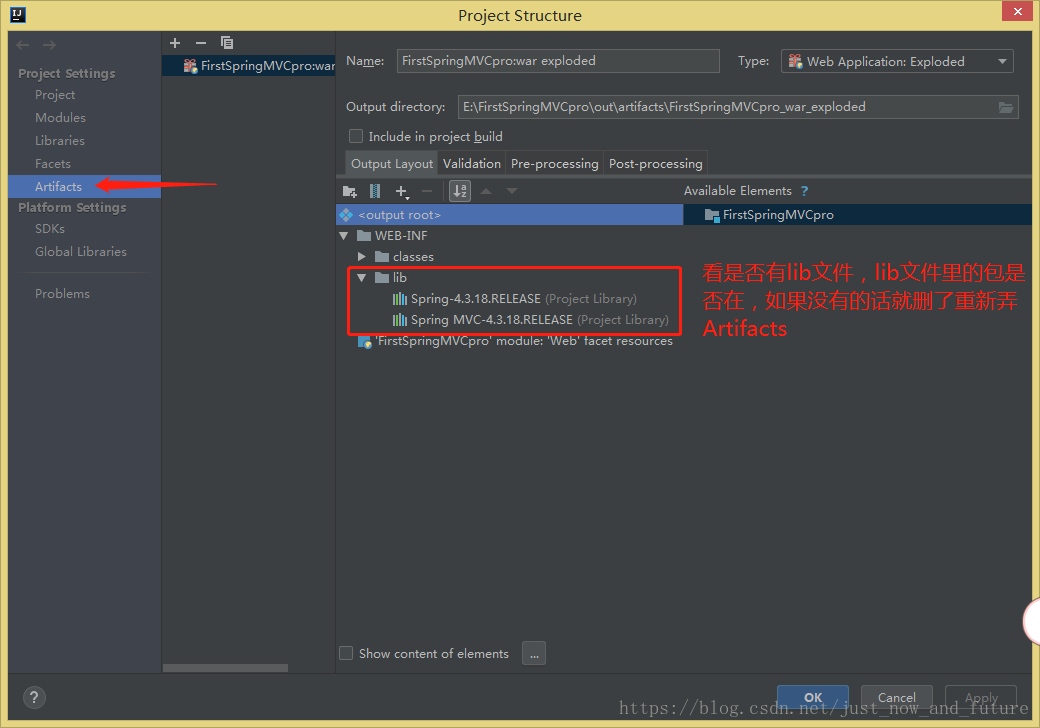The width and height of the screenshot is (1040, 728).
Task: Add a new artifact with plus icon
Action: pos(175,43)
